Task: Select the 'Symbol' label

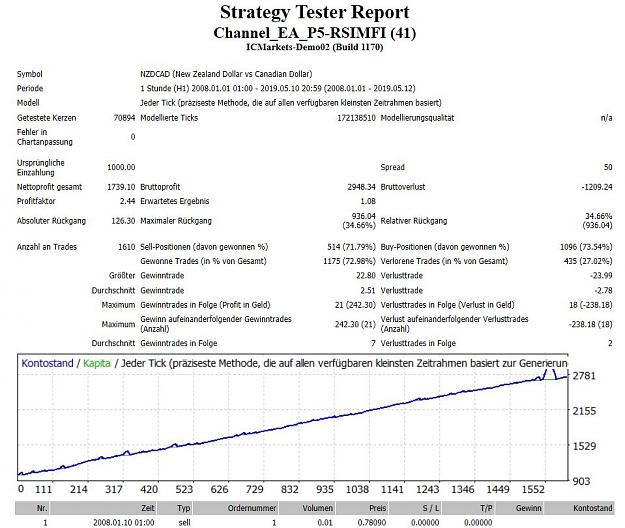Action: [x=29, y=74]
